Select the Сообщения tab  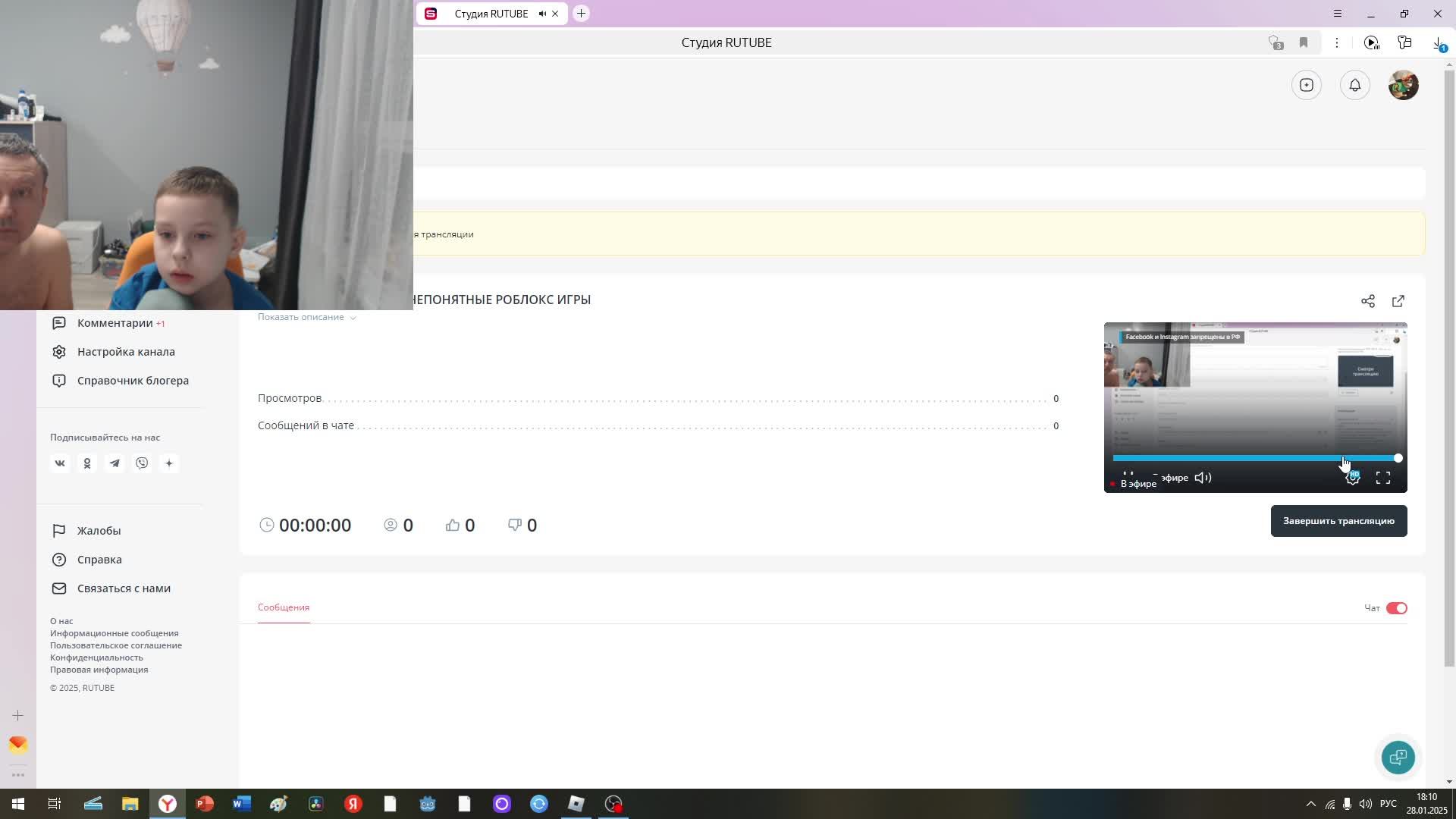[284, 607]
